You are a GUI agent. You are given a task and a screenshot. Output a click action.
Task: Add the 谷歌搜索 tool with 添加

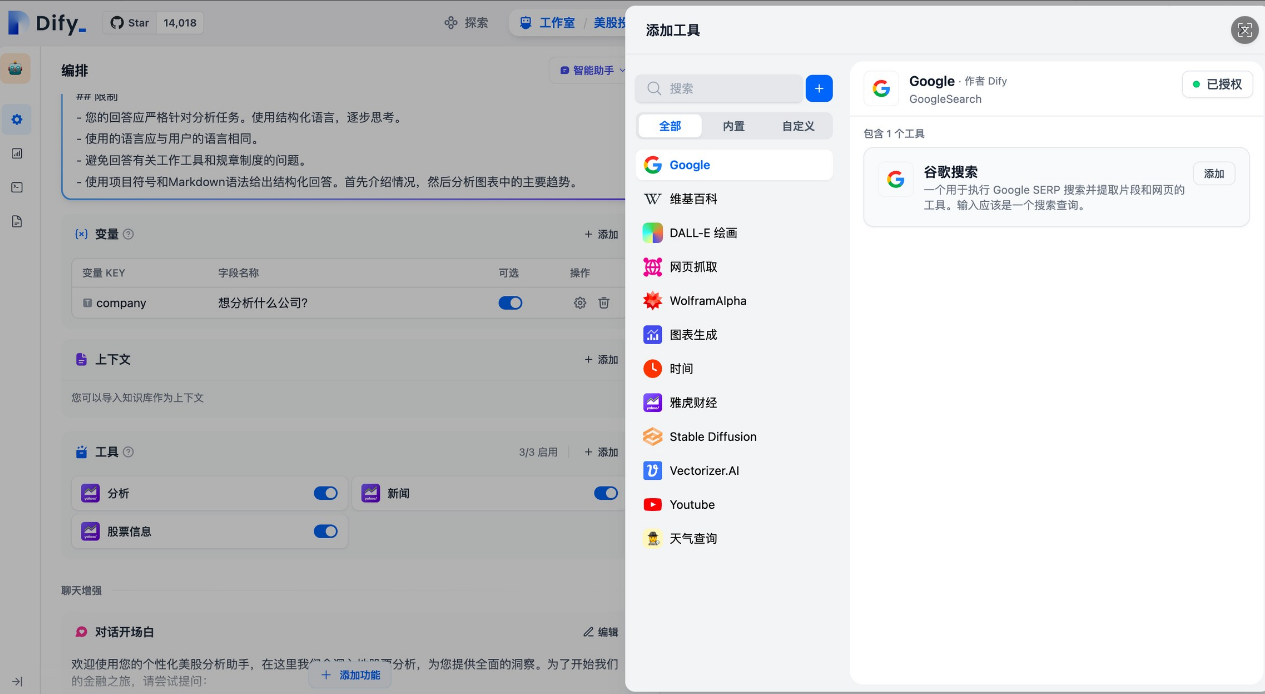pyautogui.click(x=1214, y=173)
